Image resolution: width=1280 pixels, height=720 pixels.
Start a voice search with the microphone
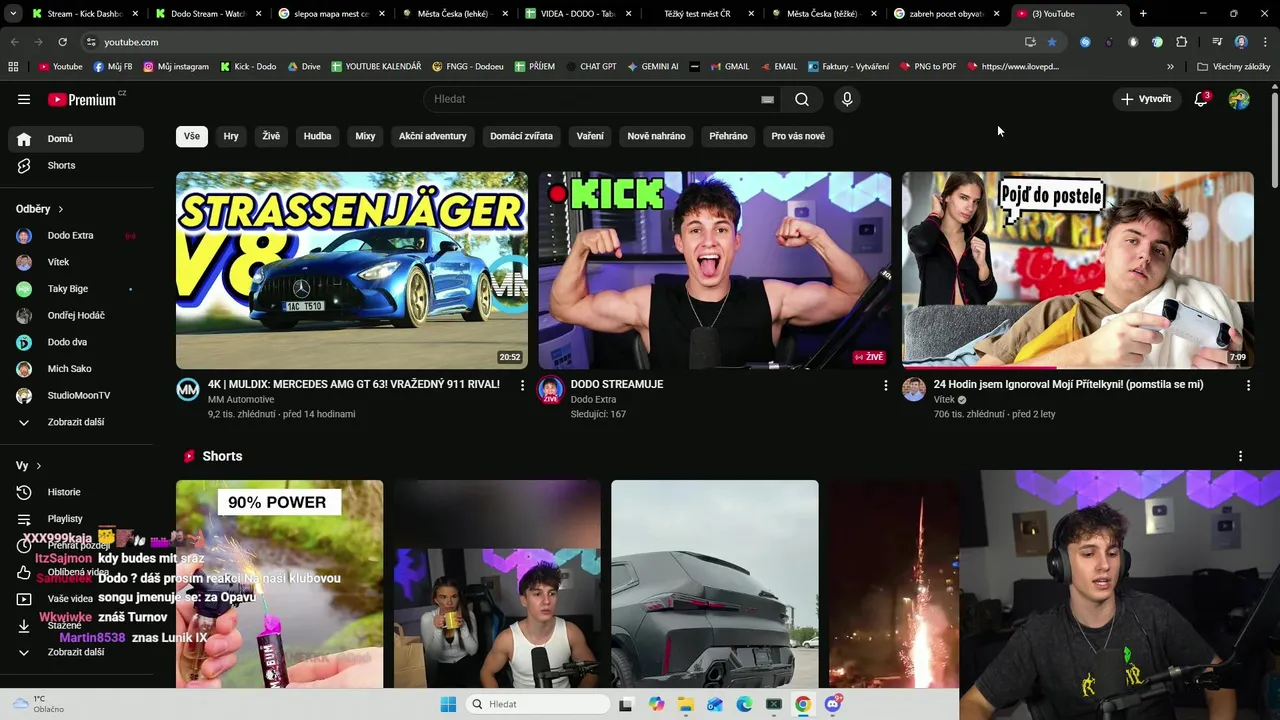tap(847, 99)
